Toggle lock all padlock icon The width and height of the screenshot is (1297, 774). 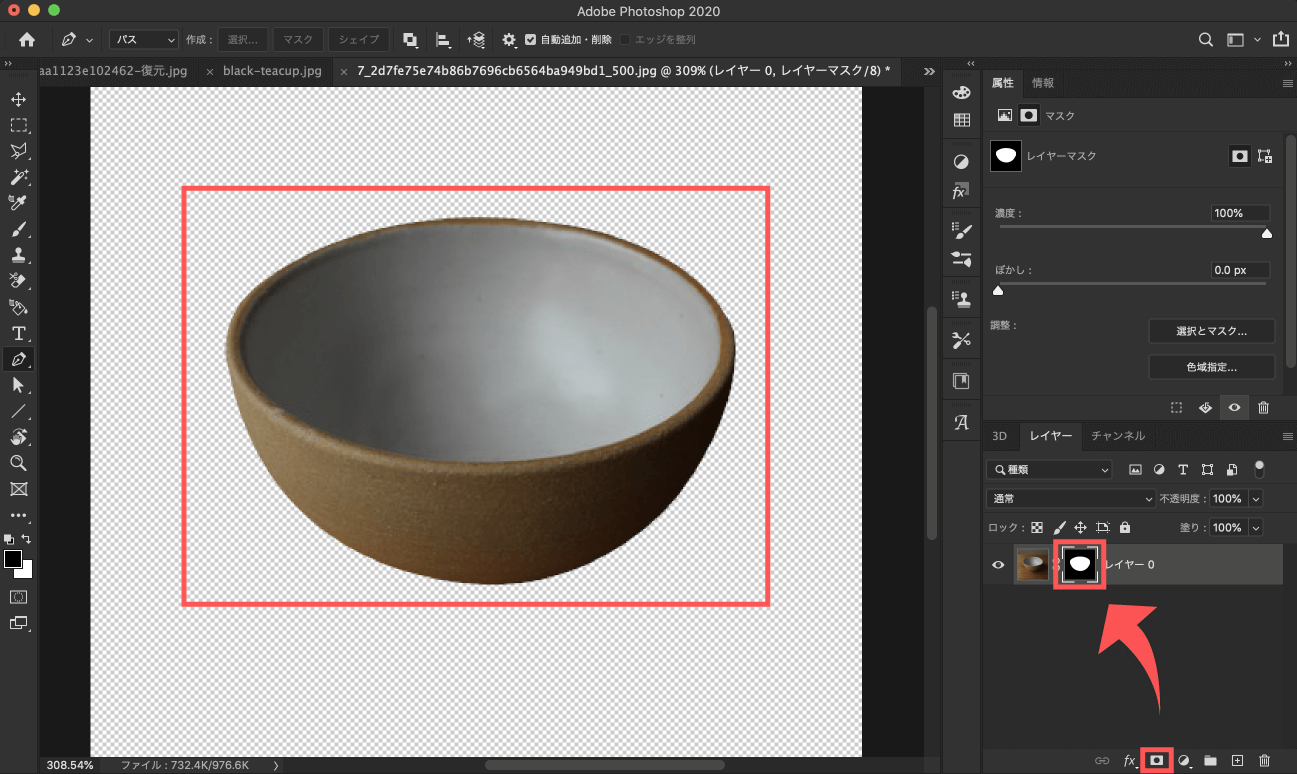point(1125,527)
